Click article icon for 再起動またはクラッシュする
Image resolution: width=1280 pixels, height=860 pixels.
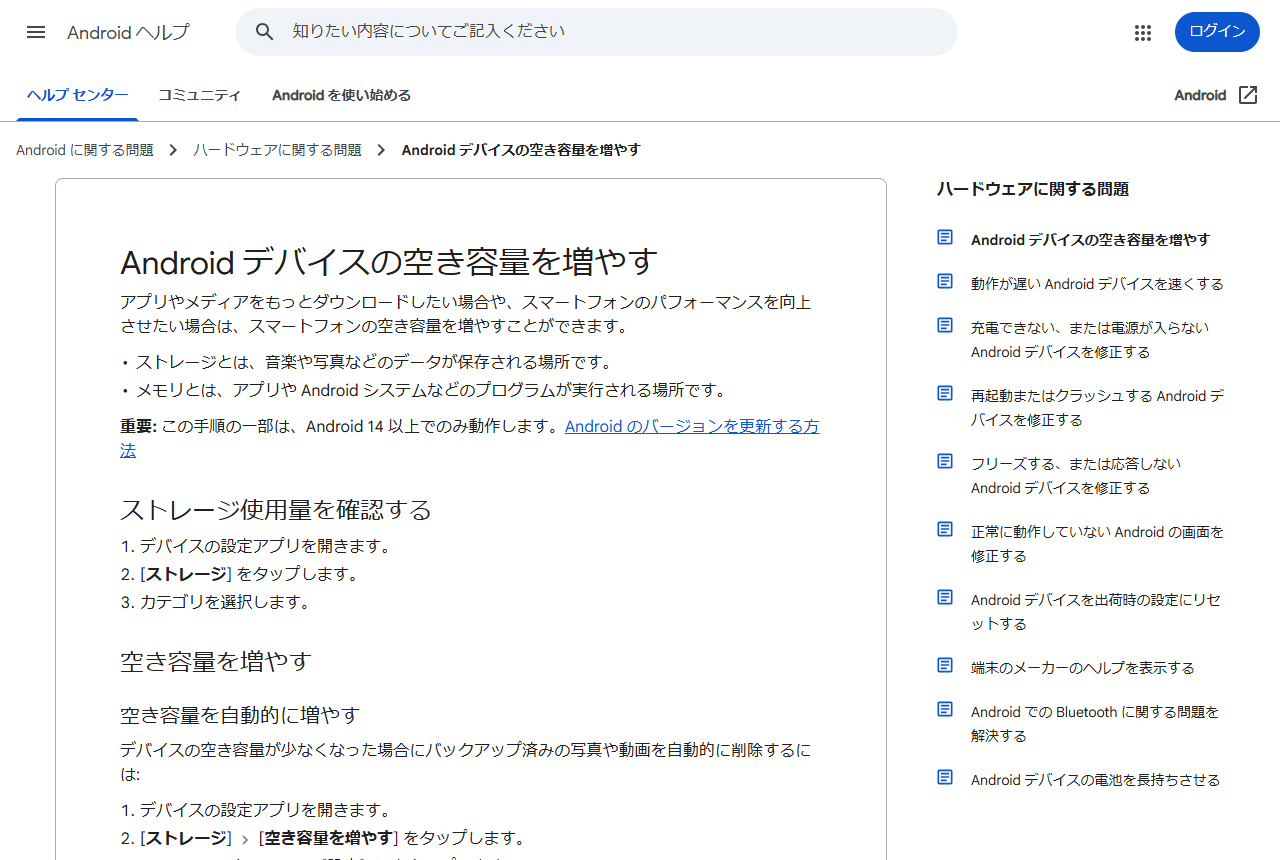(945, 393)
